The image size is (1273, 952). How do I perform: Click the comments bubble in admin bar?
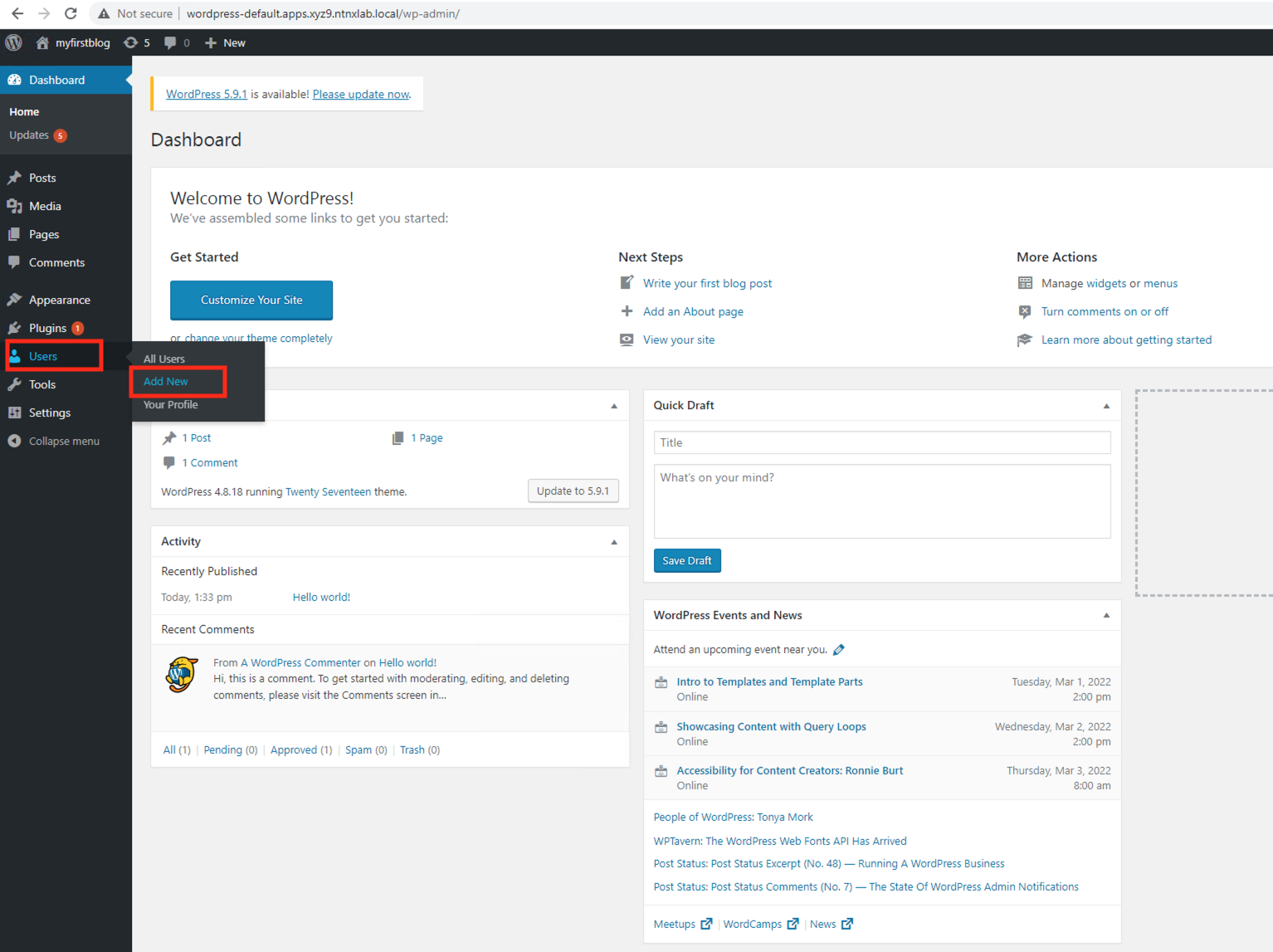click(171, 42)
